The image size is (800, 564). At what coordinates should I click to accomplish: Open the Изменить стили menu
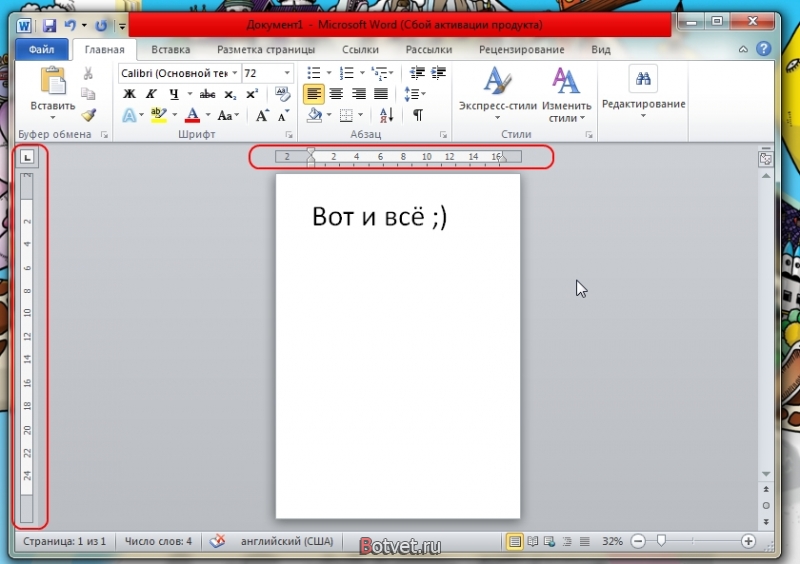tap(566, 94)
